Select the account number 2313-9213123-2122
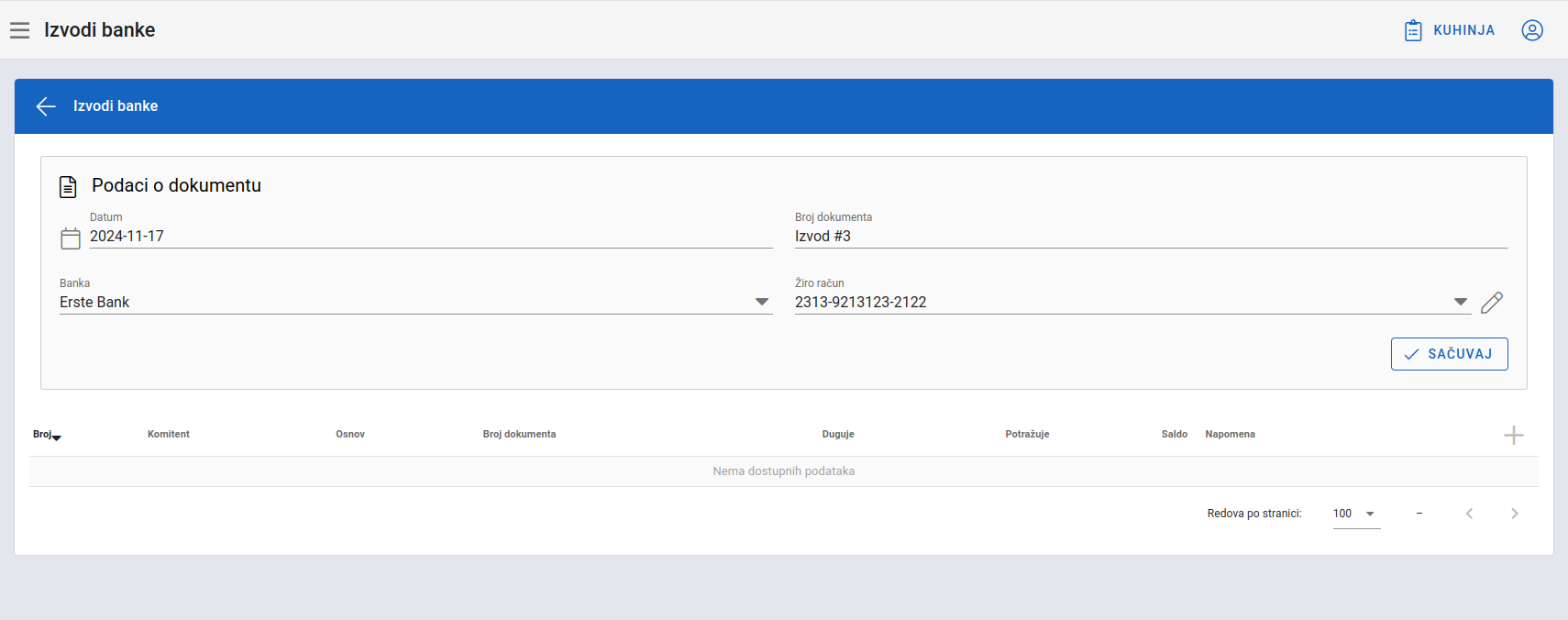 (x=860, y=303)
